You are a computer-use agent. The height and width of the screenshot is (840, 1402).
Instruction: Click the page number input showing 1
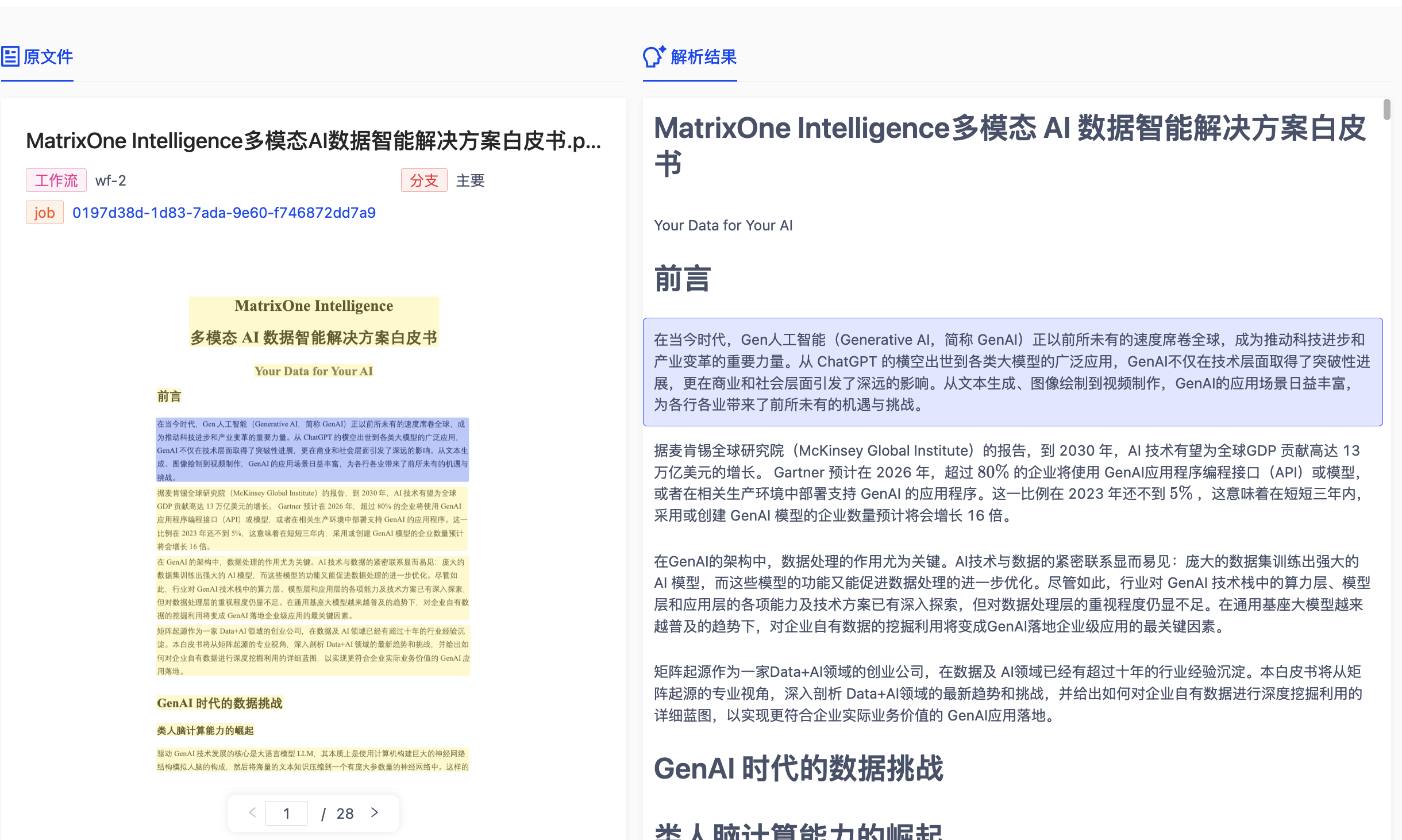287,813
